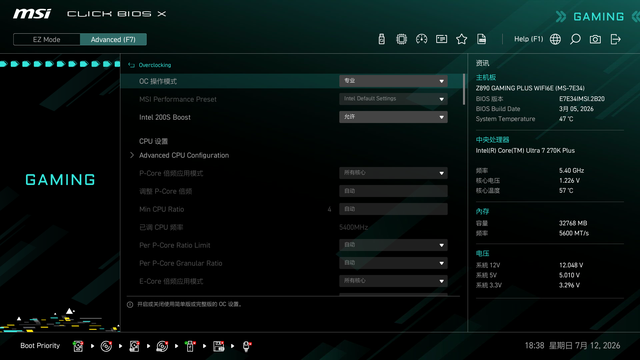Click the exit door-arrow icon
The height and width of the screenshot is (360, 640).
616,39
